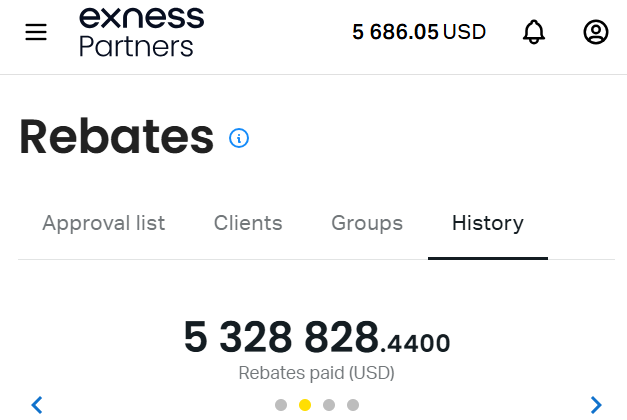Select the active yellow carousel dot
The width and height of the screenshot is (627, 420).
(305, 405)
